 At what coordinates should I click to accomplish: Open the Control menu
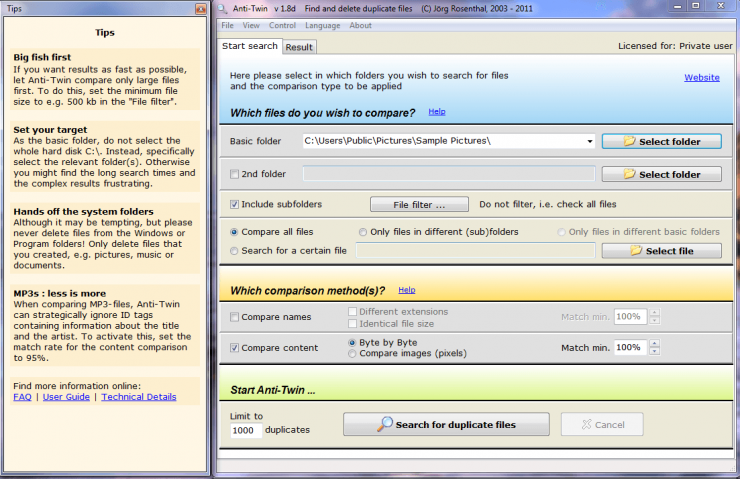coord(282,25)
